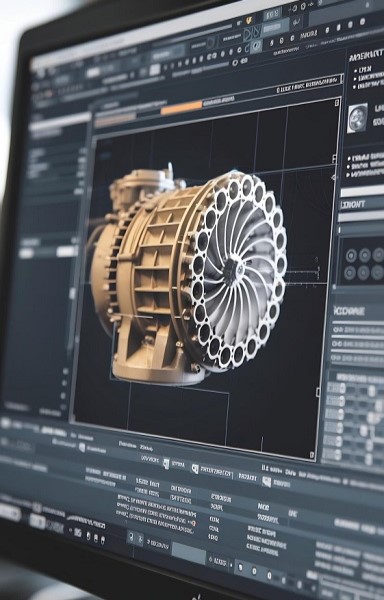The image size is (384, 600).
Task: Click the small square handle at viewport's bottom-right corner
Action: pyautogui.click(x=312, y=455)
